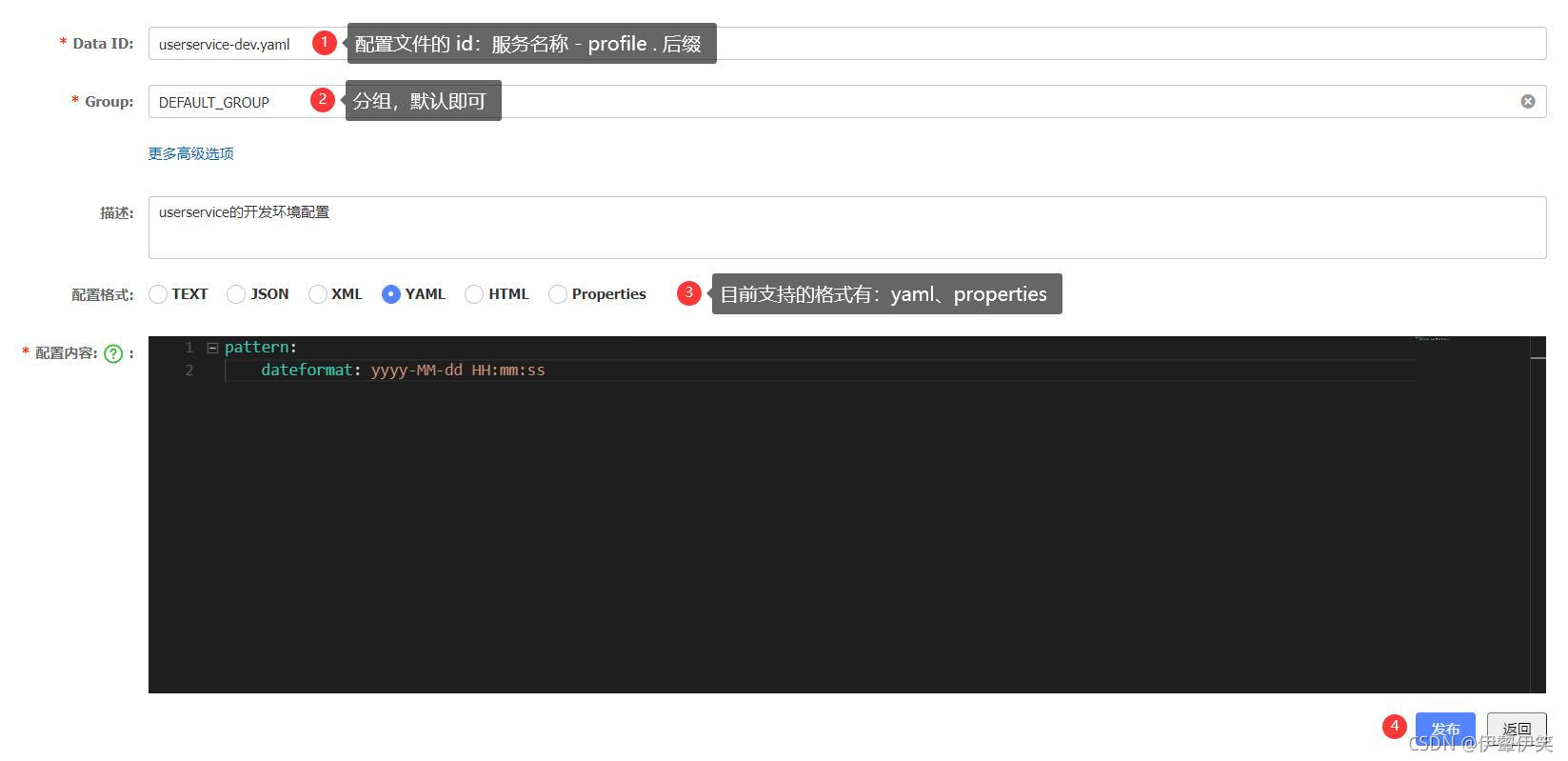The height and width of the screenshot is (761, 1568).
Task: Click the pattern: line in the editor
Action: [x=261, y=348]
